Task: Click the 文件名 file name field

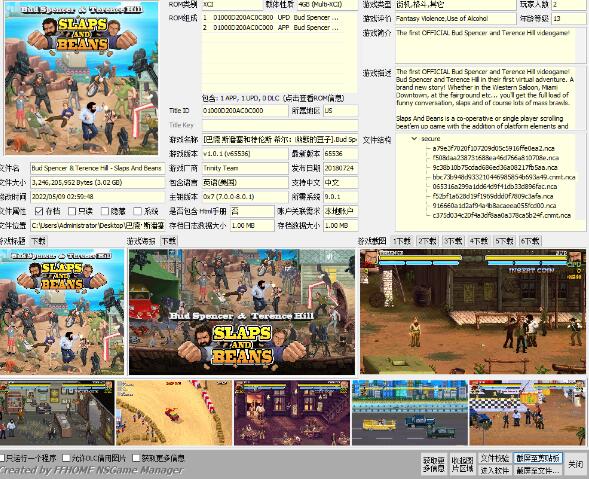Action: click(x=97, y=168)
